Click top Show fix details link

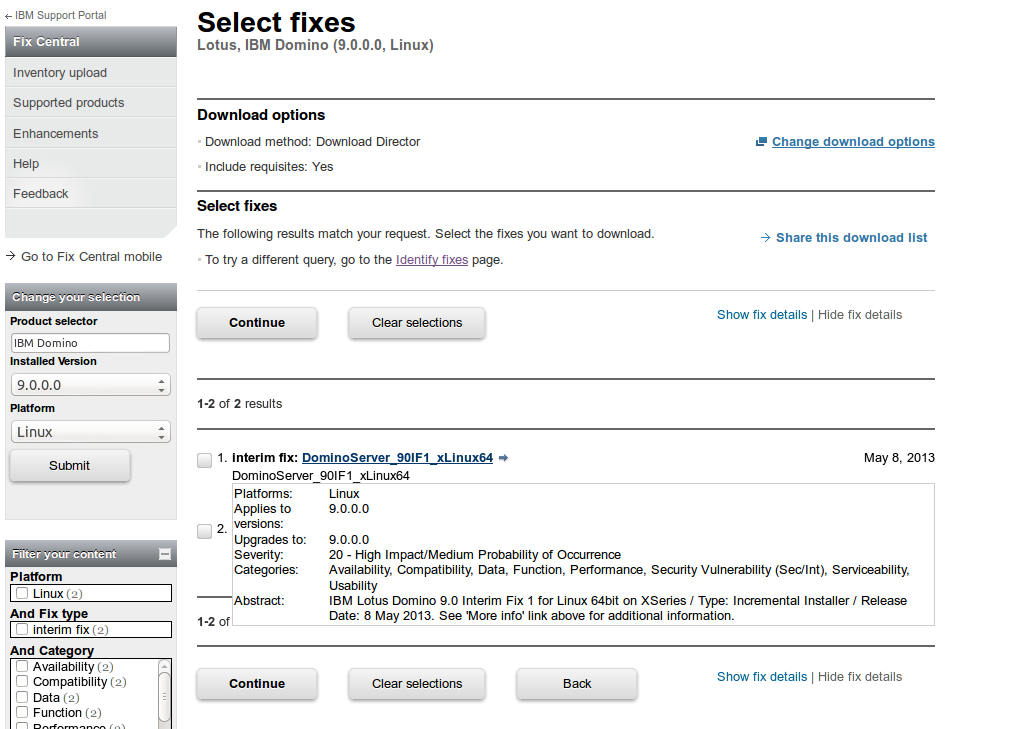click(761, 315)
